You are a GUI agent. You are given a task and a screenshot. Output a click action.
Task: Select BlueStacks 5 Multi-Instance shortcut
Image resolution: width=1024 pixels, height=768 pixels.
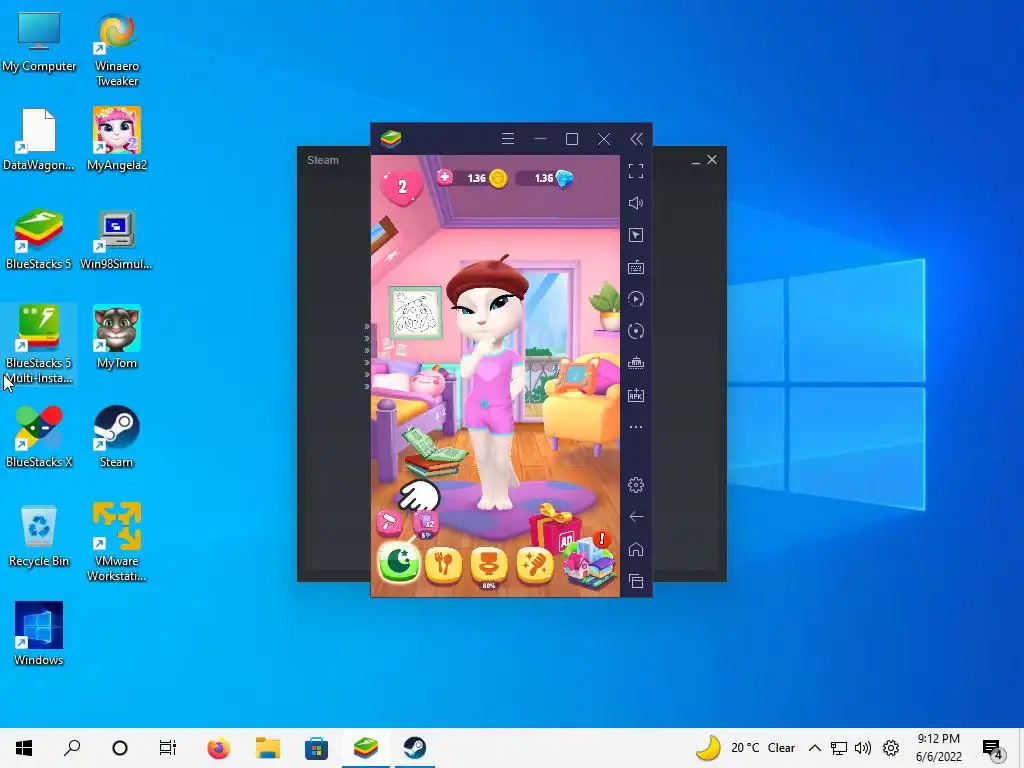pos(39,345)
